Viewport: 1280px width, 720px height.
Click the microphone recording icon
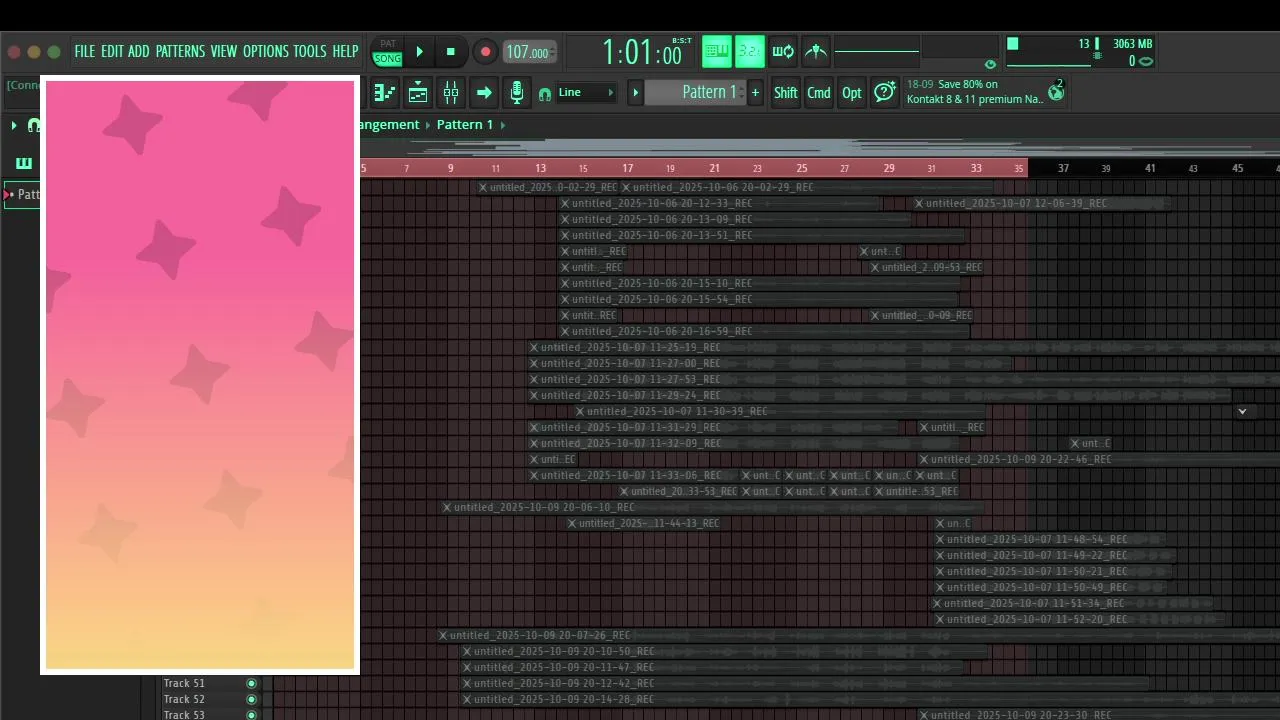(516, 93)
